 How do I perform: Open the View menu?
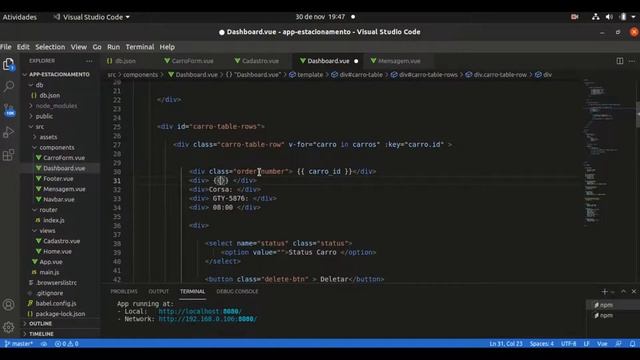[x=78, y=47]
